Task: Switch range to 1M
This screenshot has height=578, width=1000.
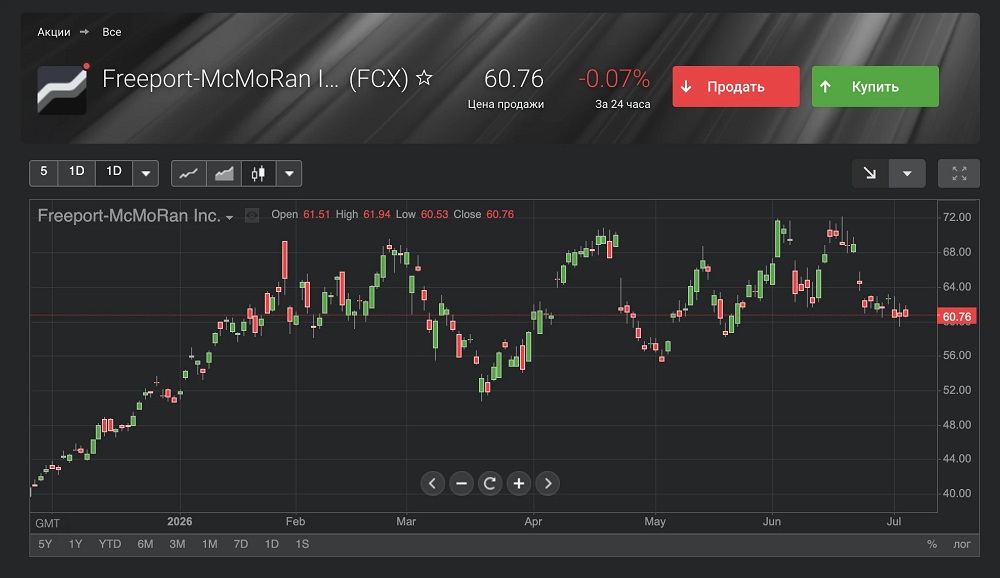Action: click(x=209, y=544)
